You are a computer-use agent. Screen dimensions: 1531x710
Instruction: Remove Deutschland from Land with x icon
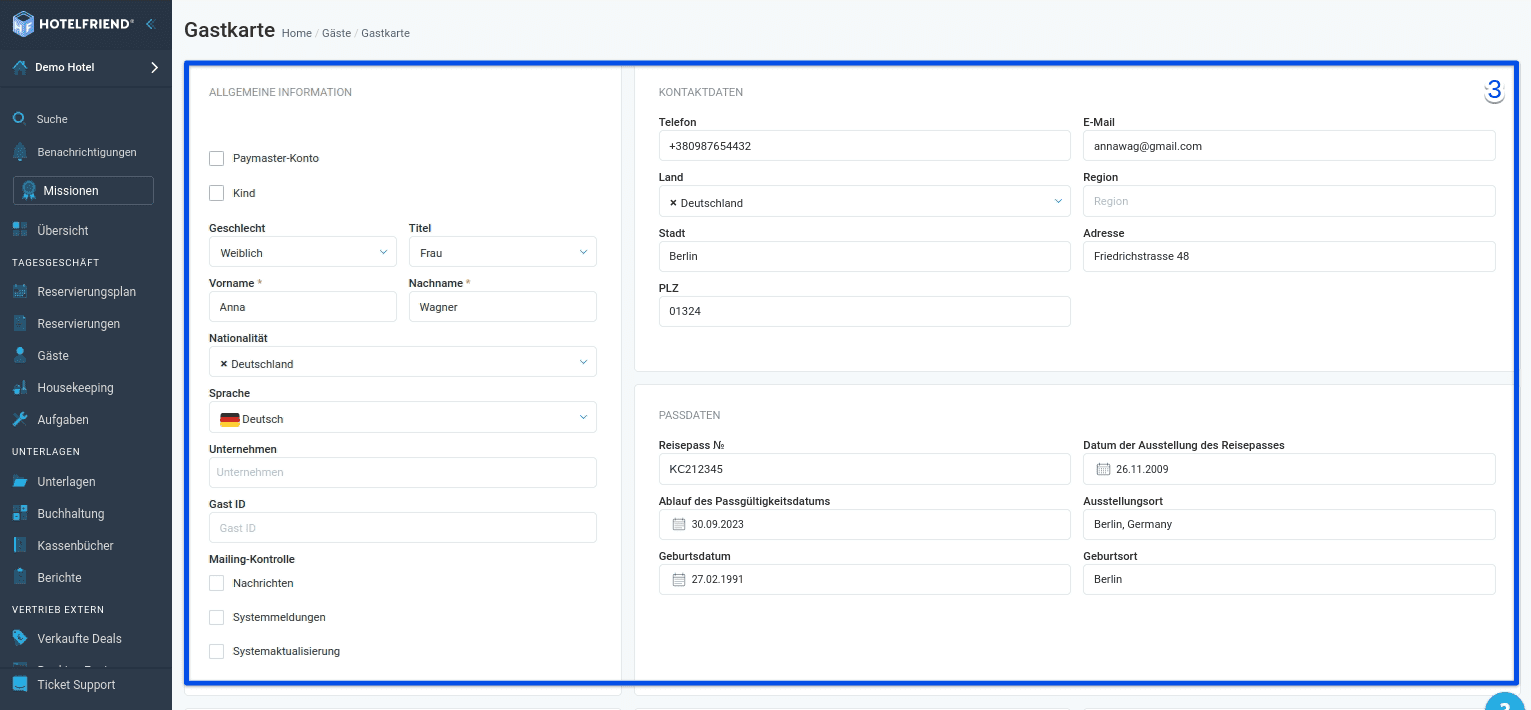pyautogui.click(x=673, y=203)
